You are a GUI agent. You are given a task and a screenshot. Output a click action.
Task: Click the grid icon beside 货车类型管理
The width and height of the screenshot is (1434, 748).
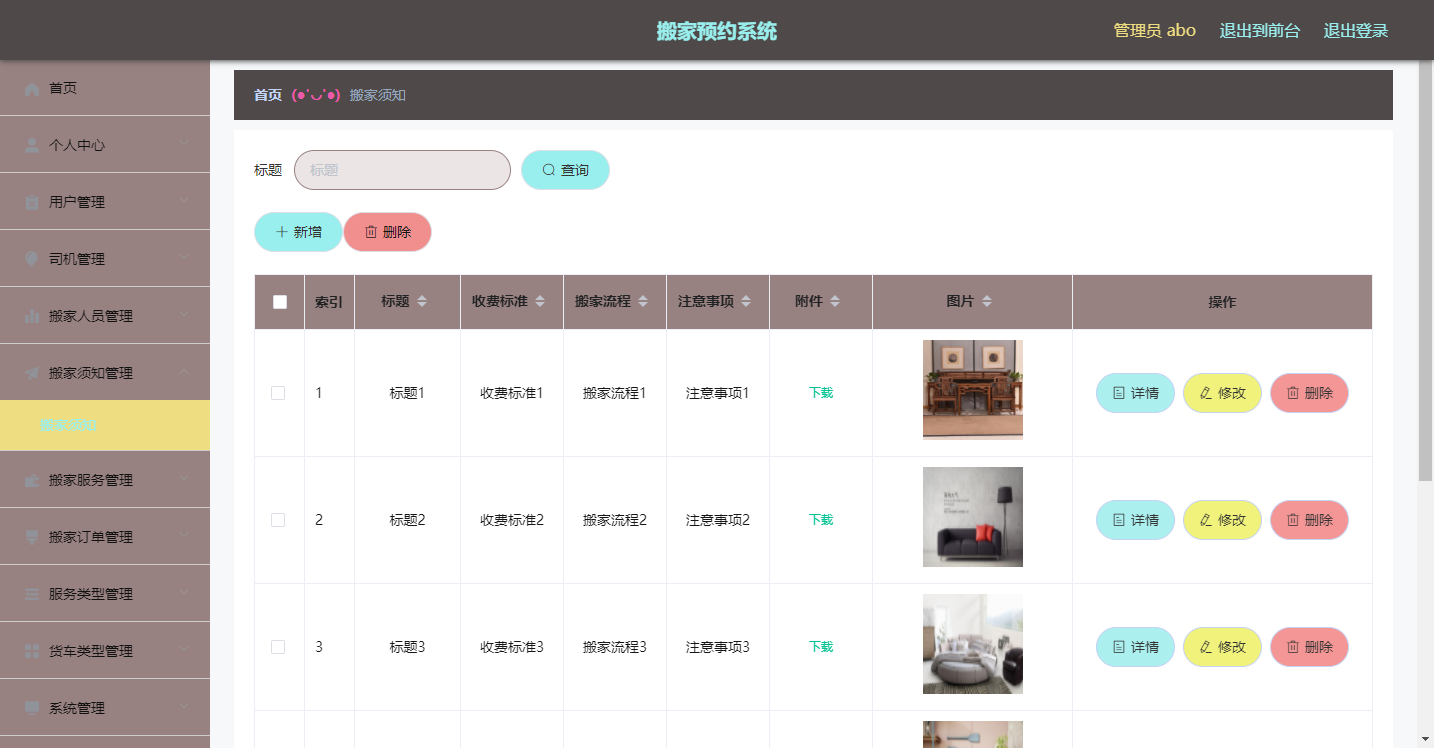pos(32,652)
